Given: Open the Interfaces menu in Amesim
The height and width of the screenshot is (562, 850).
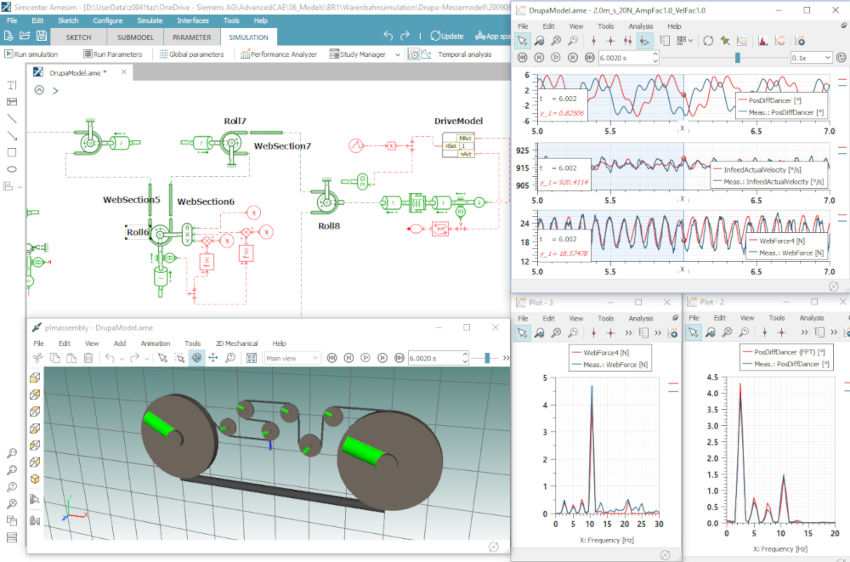Looking at the screenshot, I should pyautogui.click(x=193, y=21).
